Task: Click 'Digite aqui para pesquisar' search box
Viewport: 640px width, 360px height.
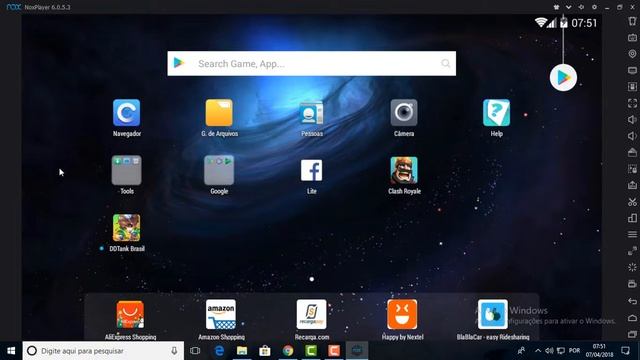Action: click(103, 351)
